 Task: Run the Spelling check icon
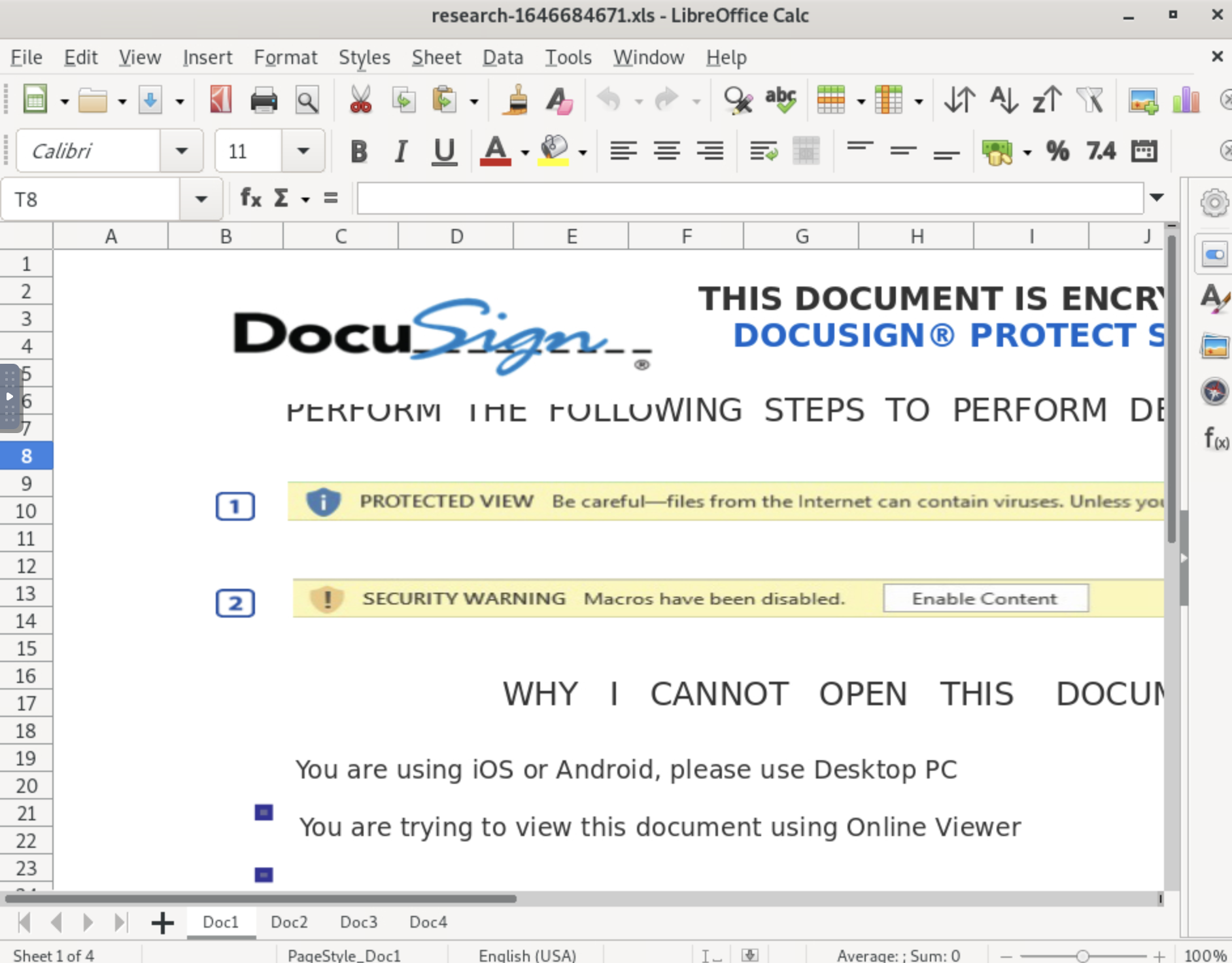click(x=781, y=101)
